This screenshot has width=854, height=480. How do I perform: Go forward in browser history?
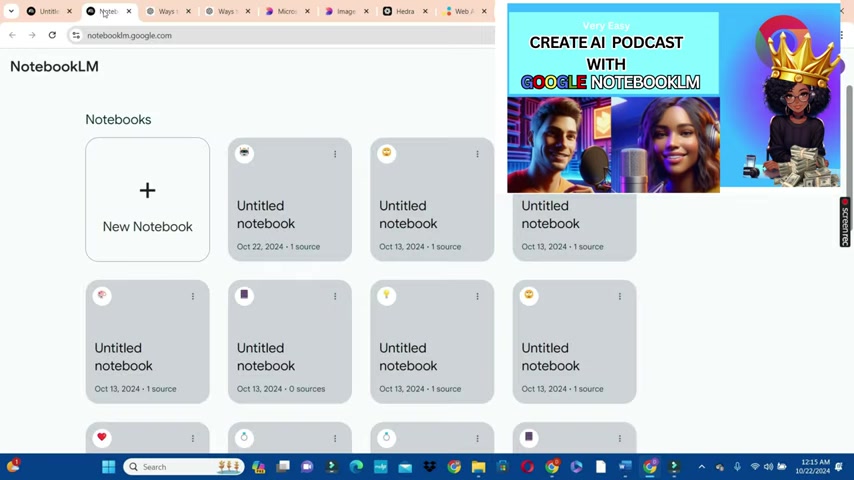pyautogui.click(x=32, y=35)
